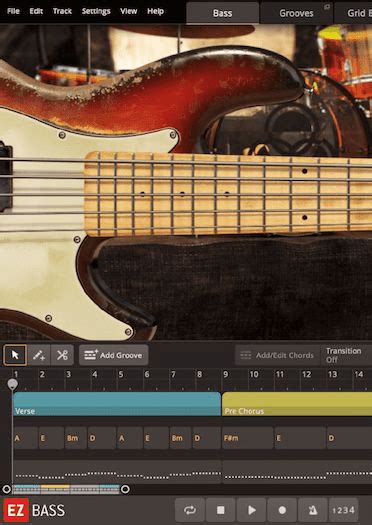Open the Help menu
The image size is (372, 525).
pos(156,11)
